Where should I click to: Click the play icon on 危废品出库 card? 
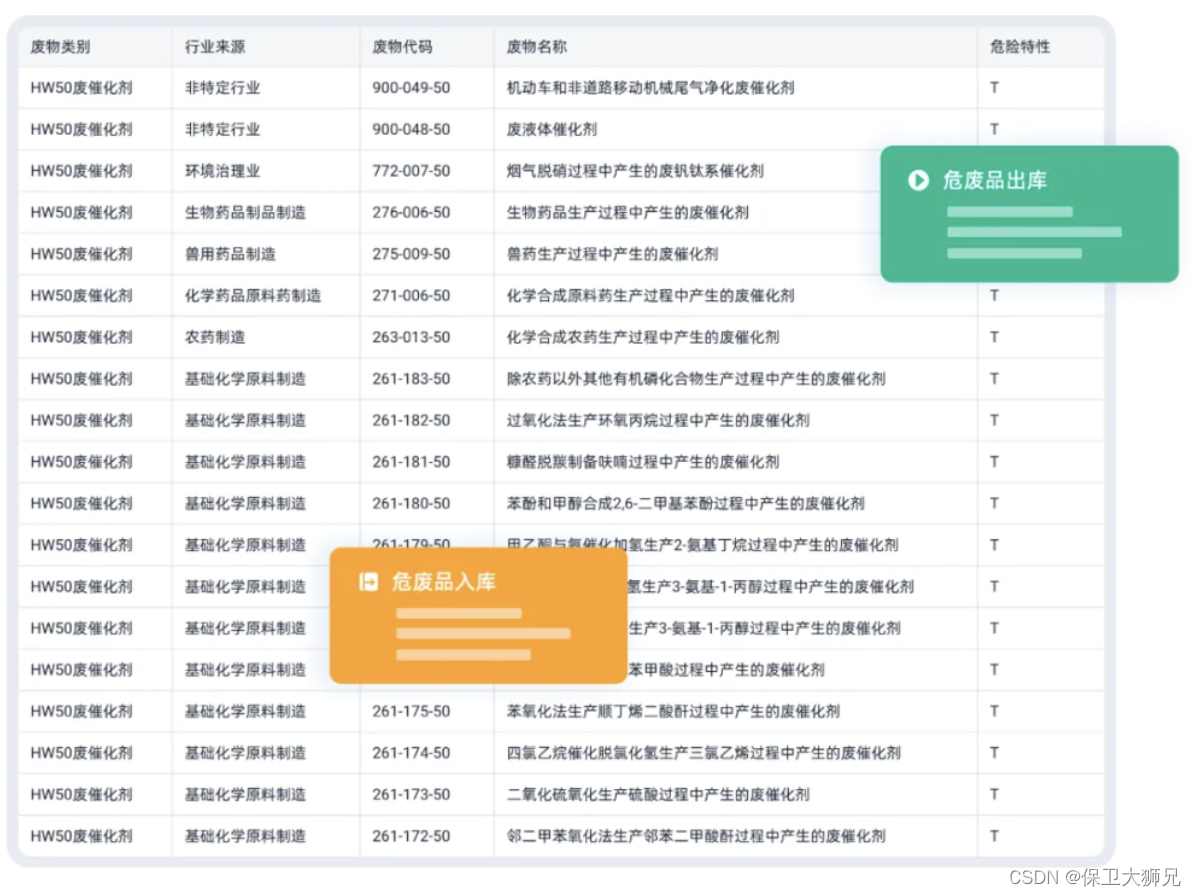click(918, 180)
